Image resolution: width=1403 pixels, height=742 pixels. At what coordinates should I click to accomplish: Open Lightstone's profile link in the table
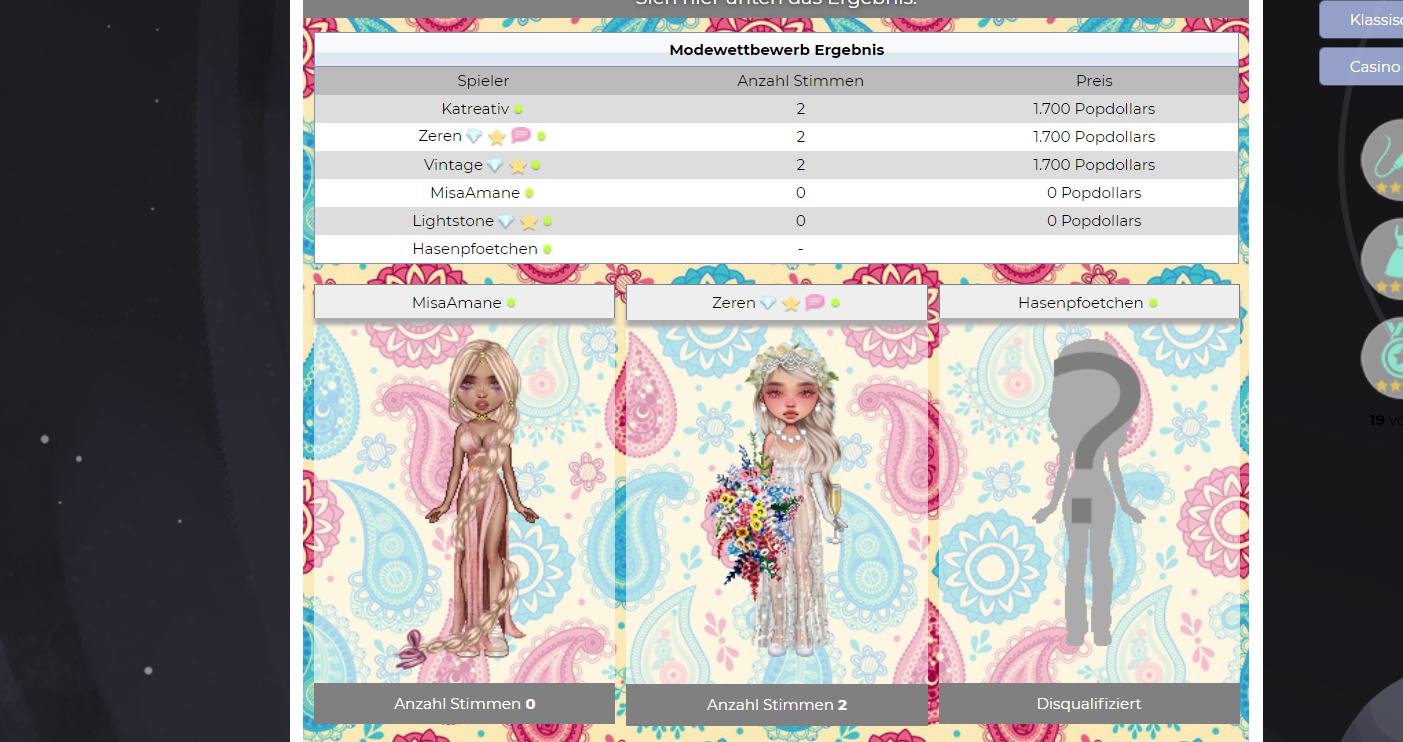pyautogui.click(x=453, y=221)
